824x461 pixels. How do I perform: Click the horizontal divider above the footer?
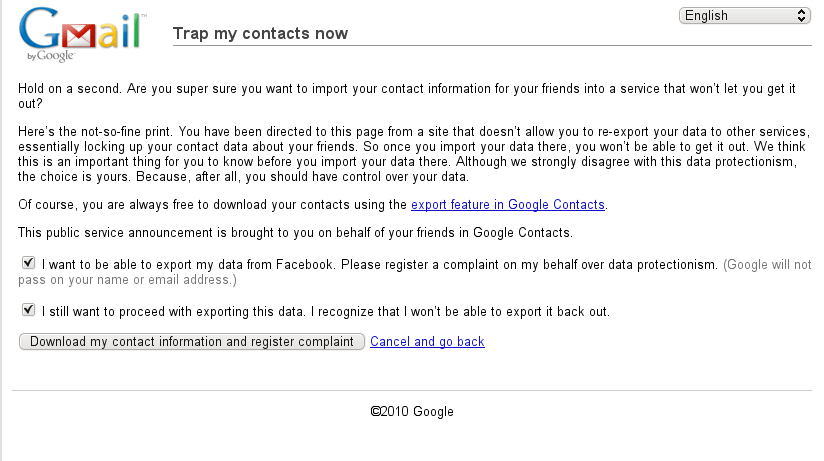point(412,391)
